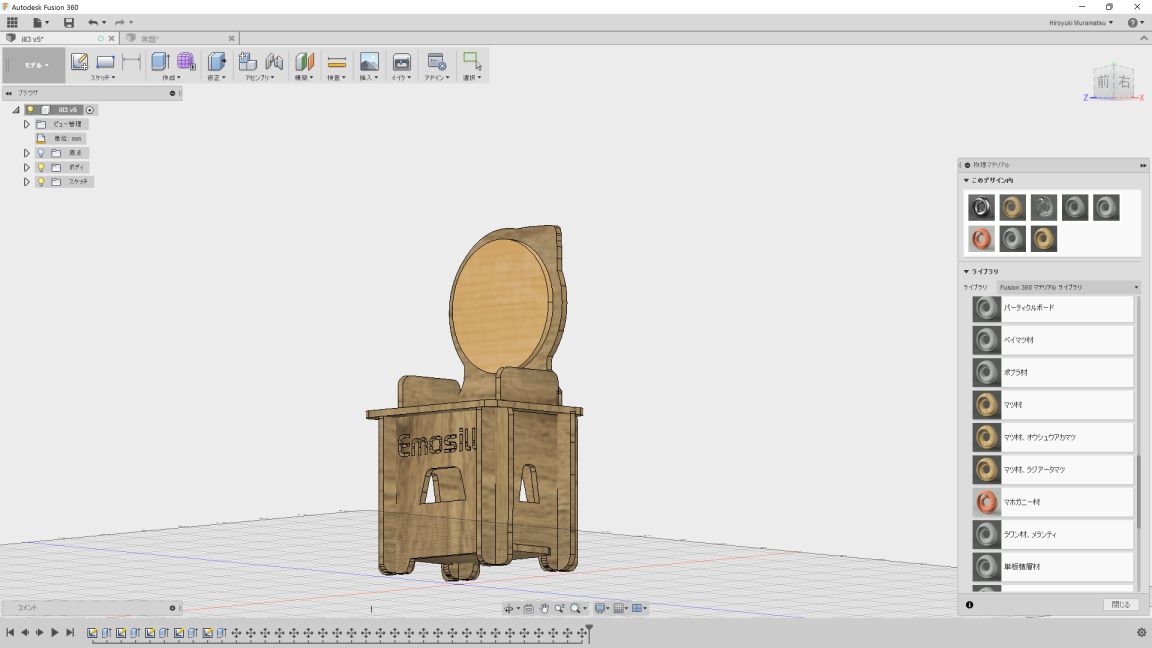Click the Select tool icon
This screenshot has height=648, width=1152.
472,62
